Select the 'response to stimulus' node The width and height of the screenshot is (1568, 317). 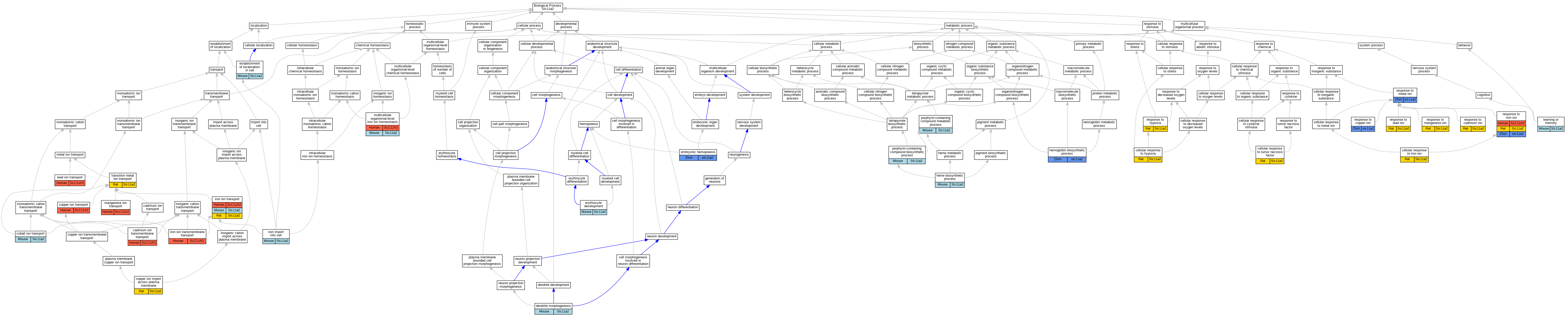(x=1152, y=26)
